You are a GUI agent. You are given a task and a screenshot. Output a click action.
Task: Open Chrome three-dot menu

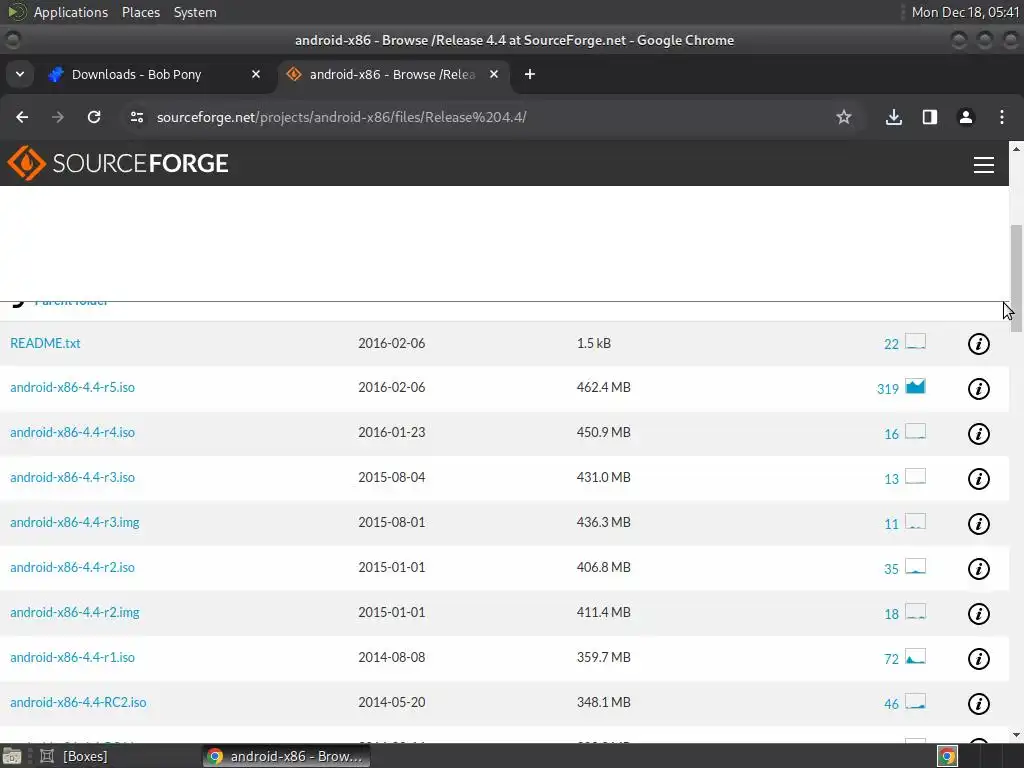coord(1001,117)
